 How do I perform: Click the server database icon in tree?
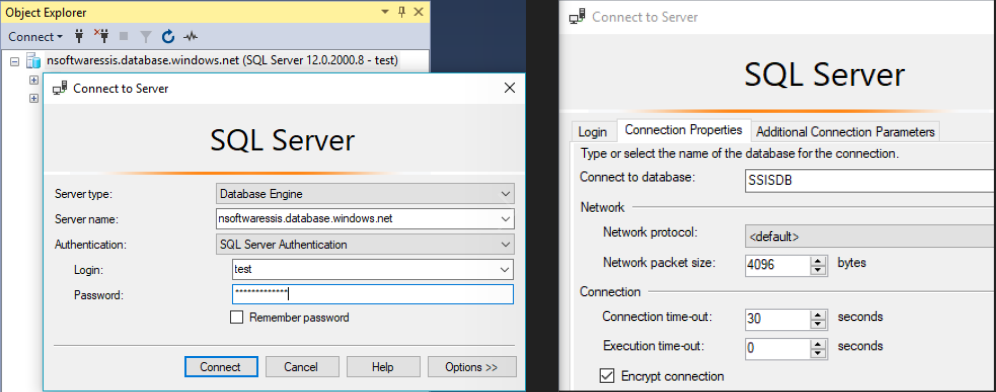click(x=33, y=61)
